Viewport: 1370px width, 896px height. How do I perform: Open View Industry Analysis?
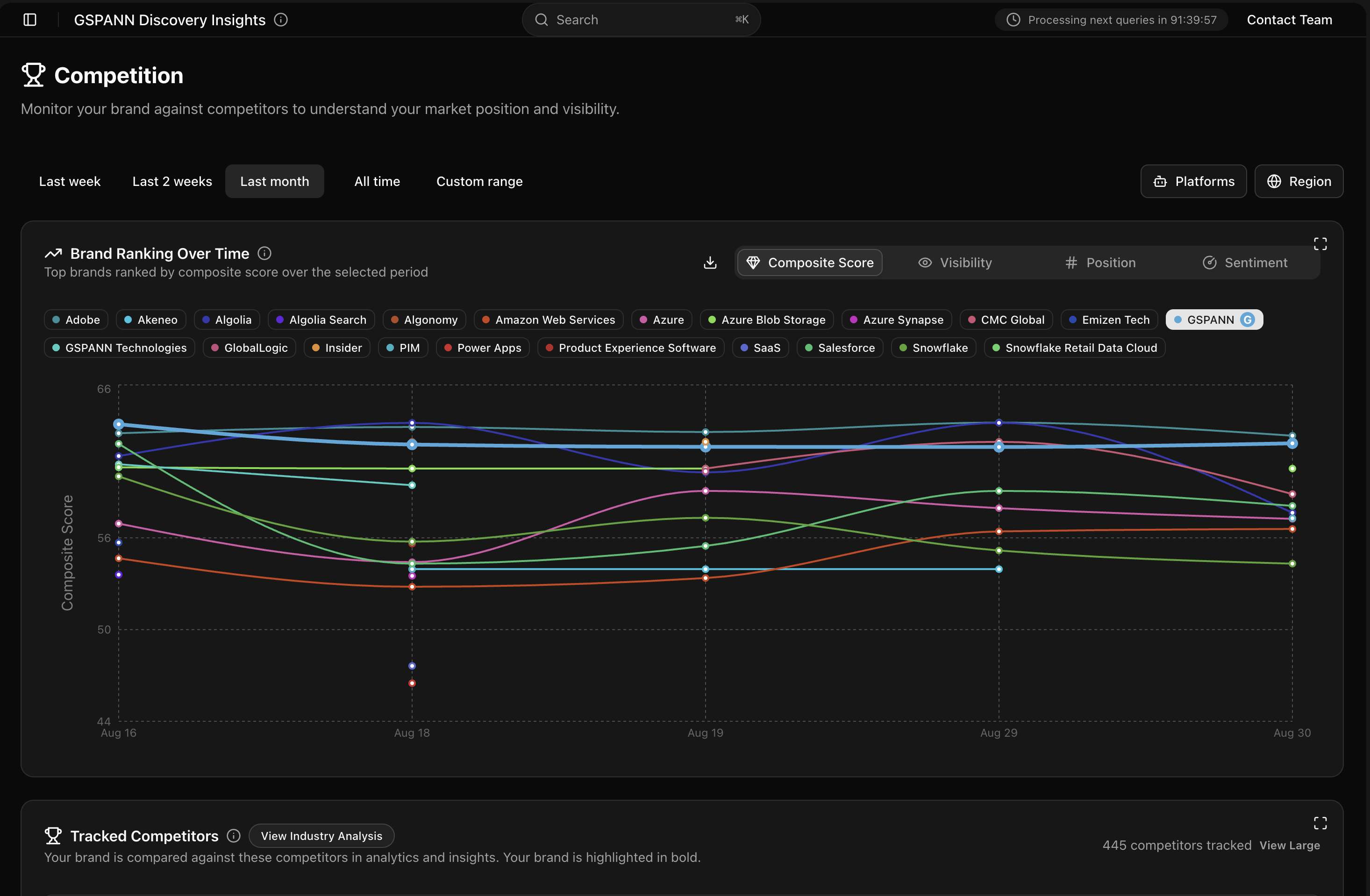tap(321, 836)
